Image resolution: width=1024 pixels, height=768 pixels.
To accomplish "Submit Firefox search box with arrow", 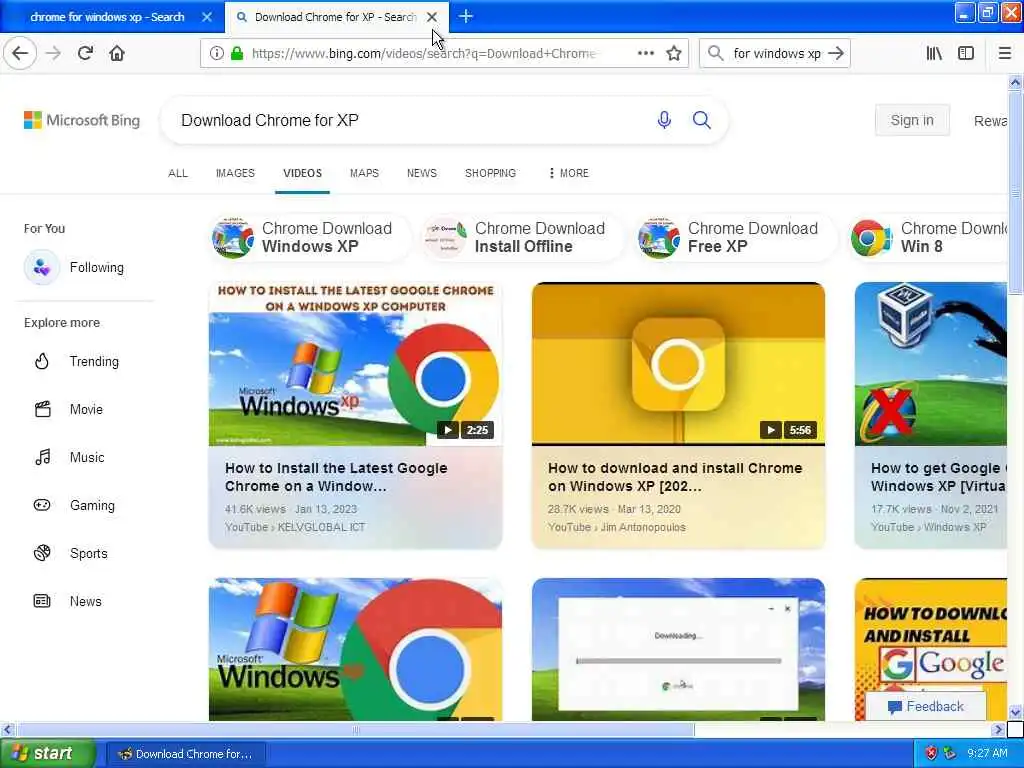I will 836,54.
